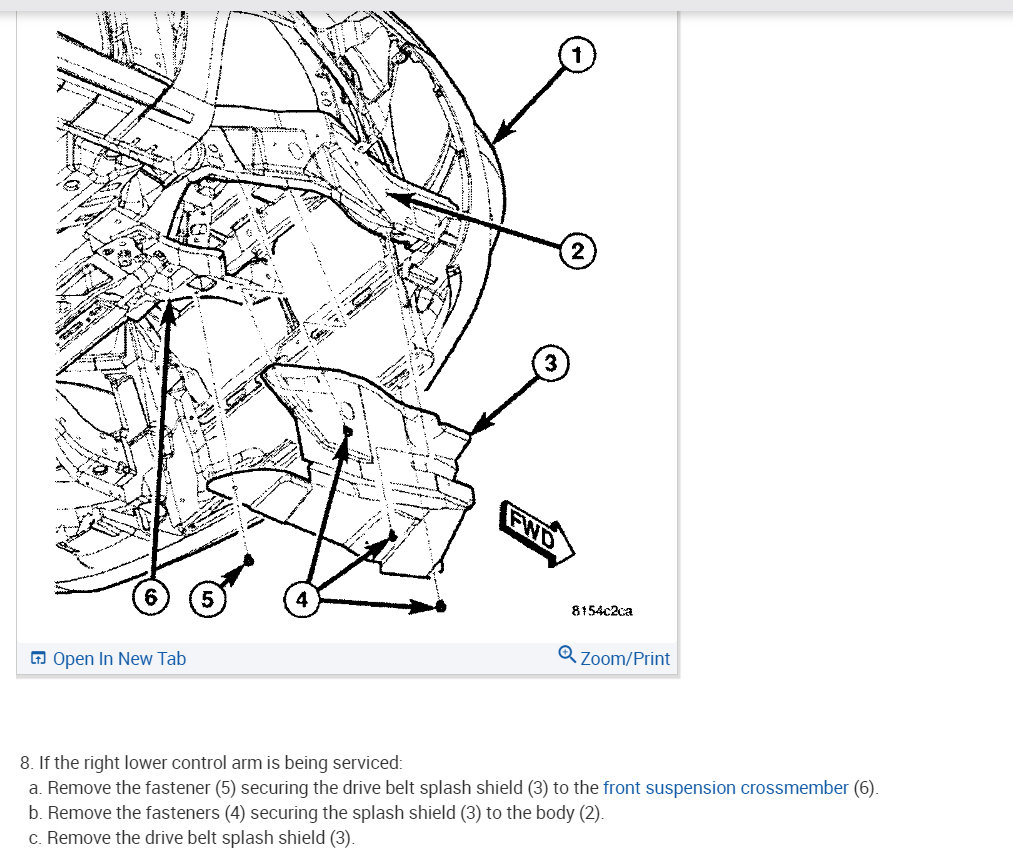
Task: Click the figure code '8154c2ca'
Action: click(x=602, y=611)
